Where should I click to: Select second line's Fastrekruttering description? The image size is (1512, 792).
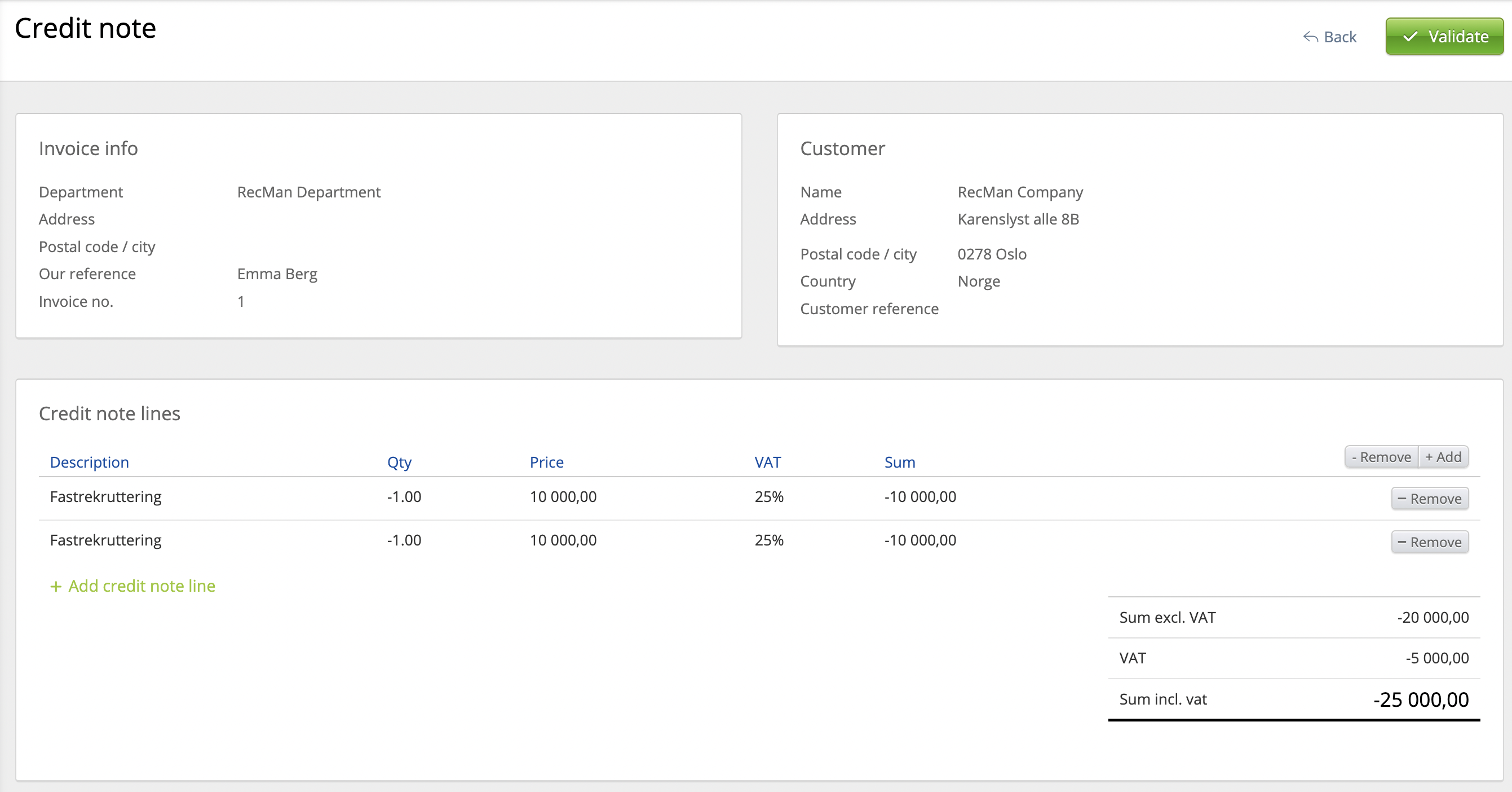(105, 540)
